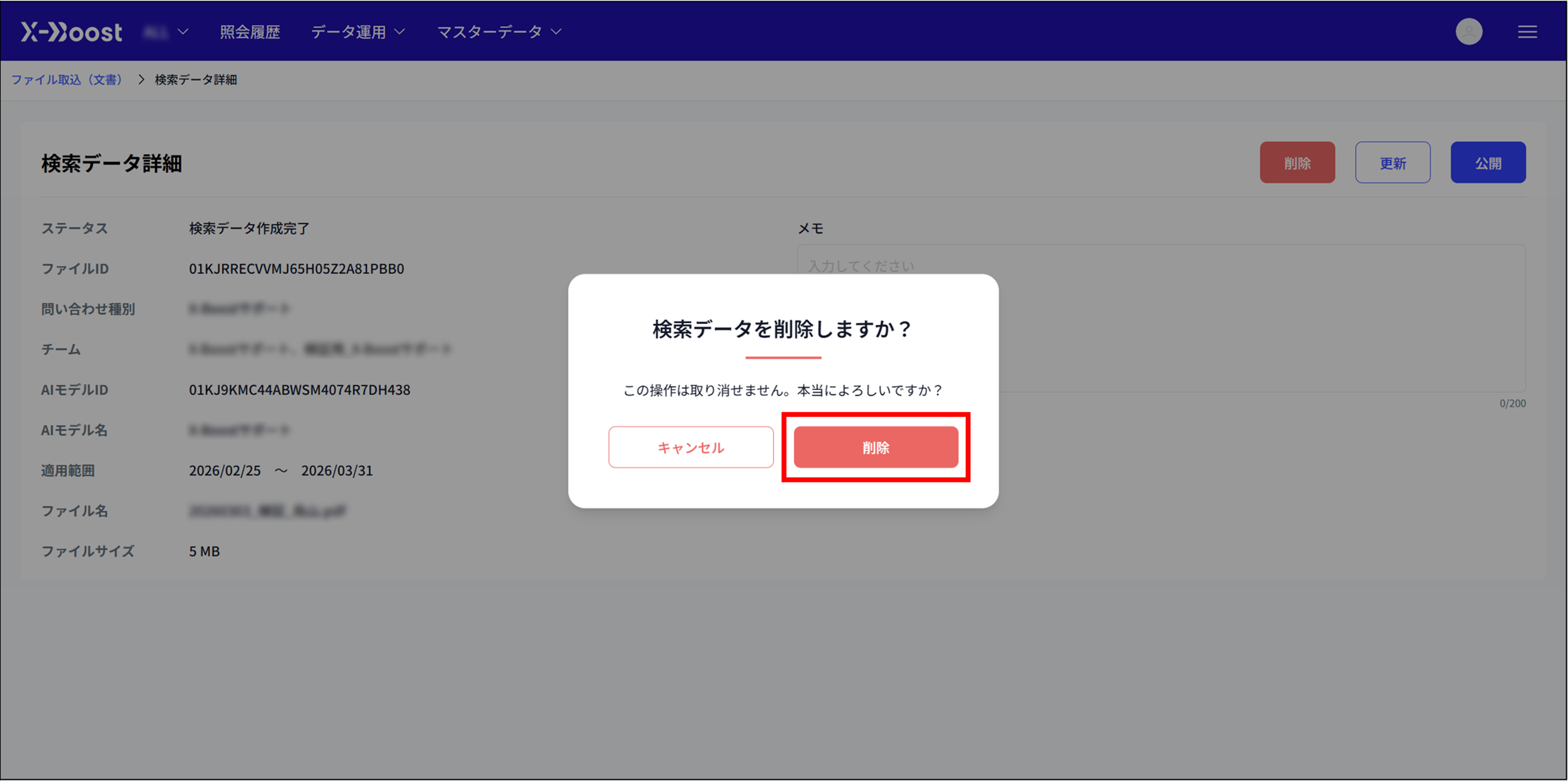1568x781 pixels.
Task: Click the blue 公開 button
Action: (x=1488, y=162)
